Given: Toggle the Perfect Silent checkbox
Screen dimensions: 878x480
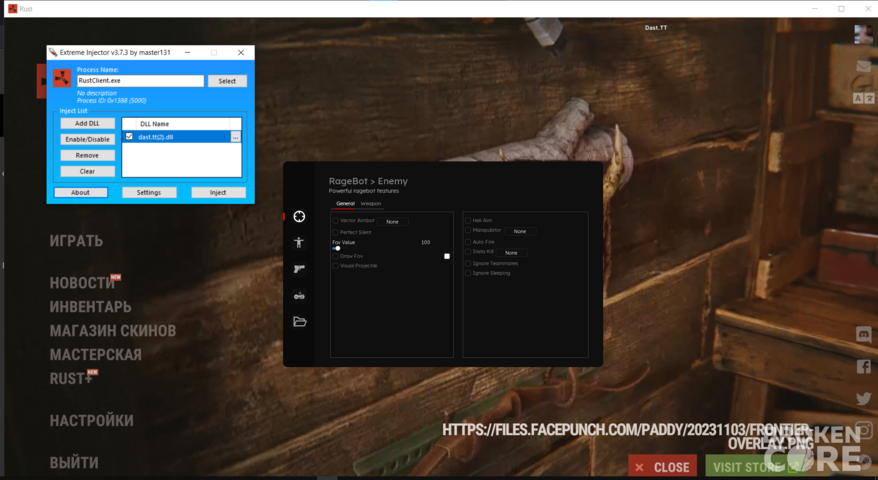Looking at the screenshot, I should coord(335,232).
